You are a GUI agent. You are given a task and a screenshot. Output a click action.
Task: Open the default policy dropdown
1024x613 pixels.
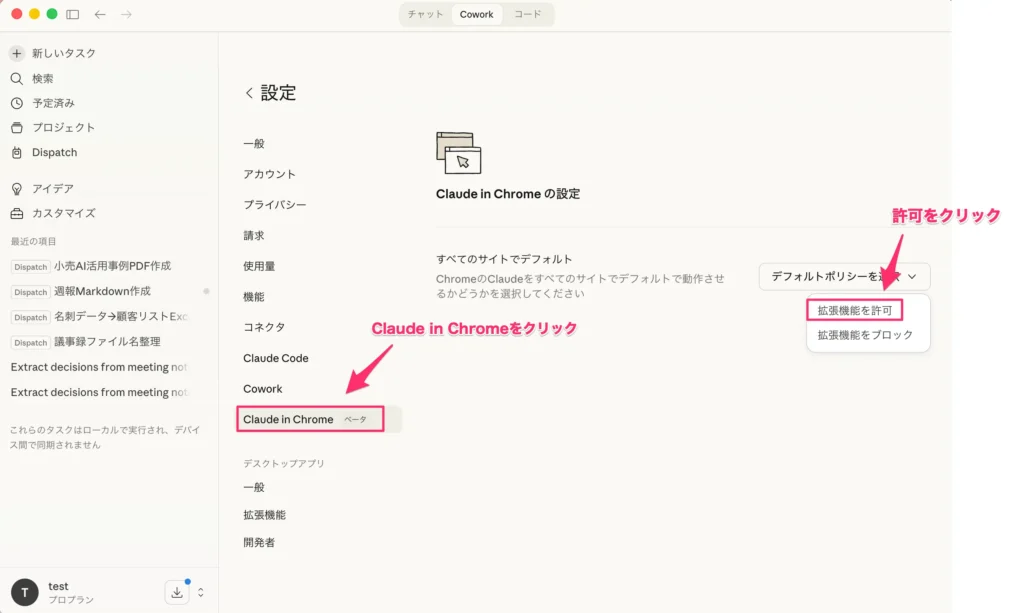[844, 276]
